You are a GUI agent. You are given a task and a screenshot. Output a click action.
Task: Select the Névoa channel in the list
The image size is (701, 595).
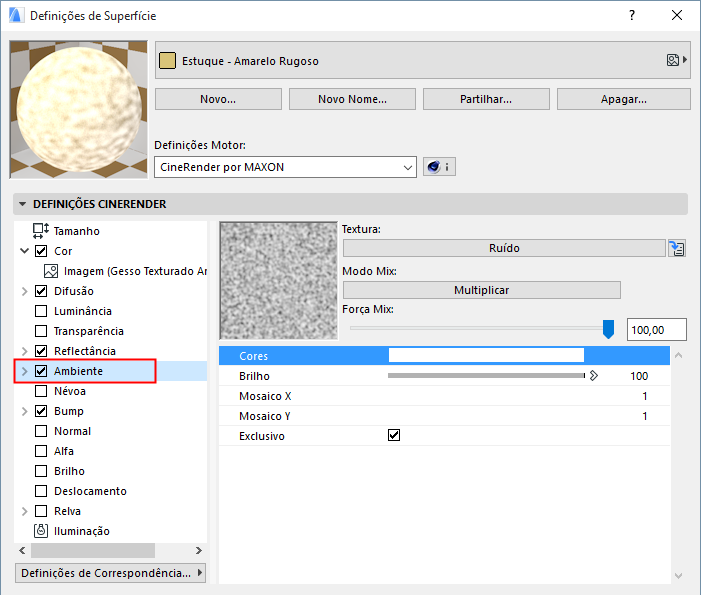[x=70, y=391]
